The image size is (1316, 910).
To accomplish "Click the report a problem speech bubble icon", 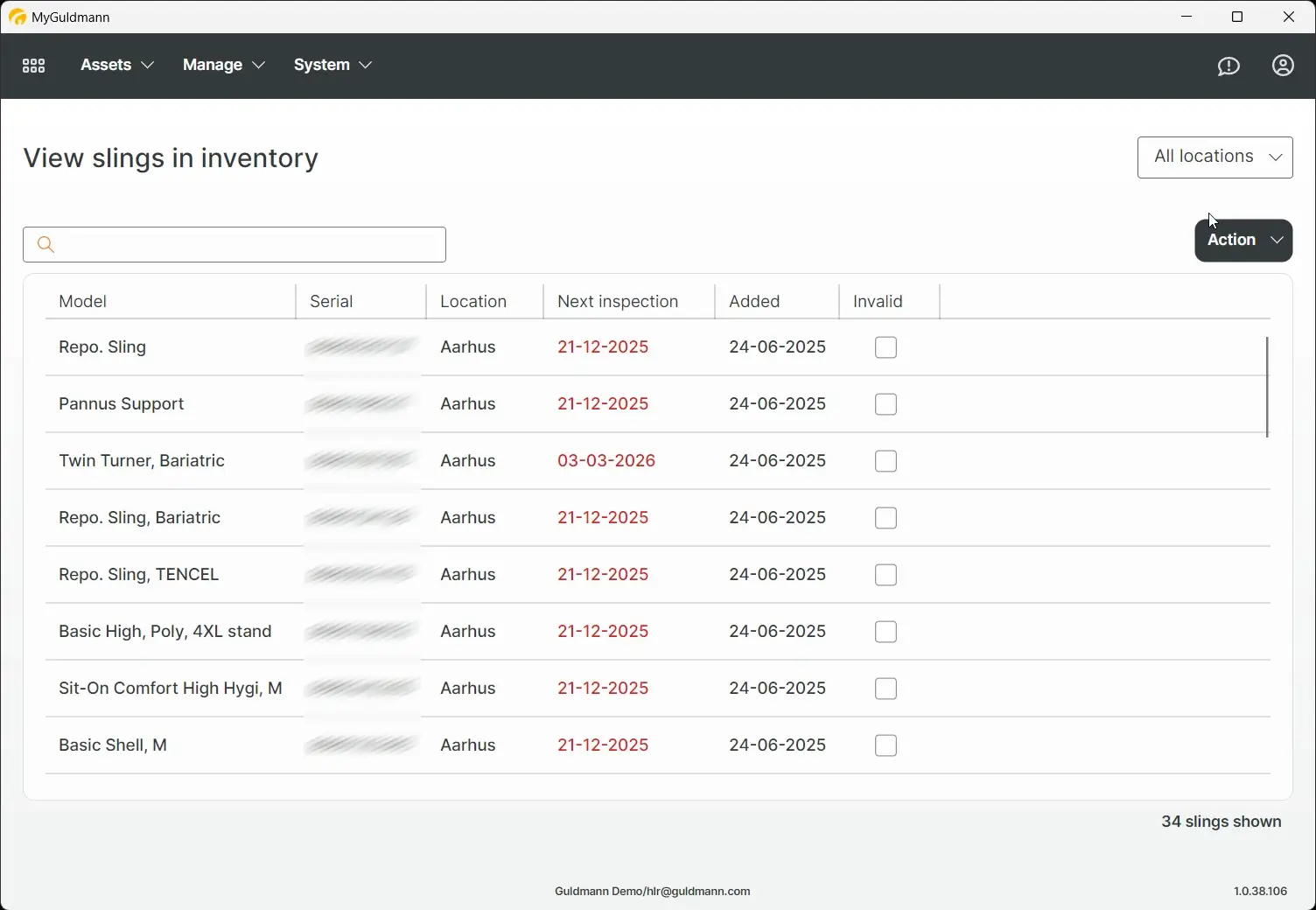I will [x=1228, y=66].
